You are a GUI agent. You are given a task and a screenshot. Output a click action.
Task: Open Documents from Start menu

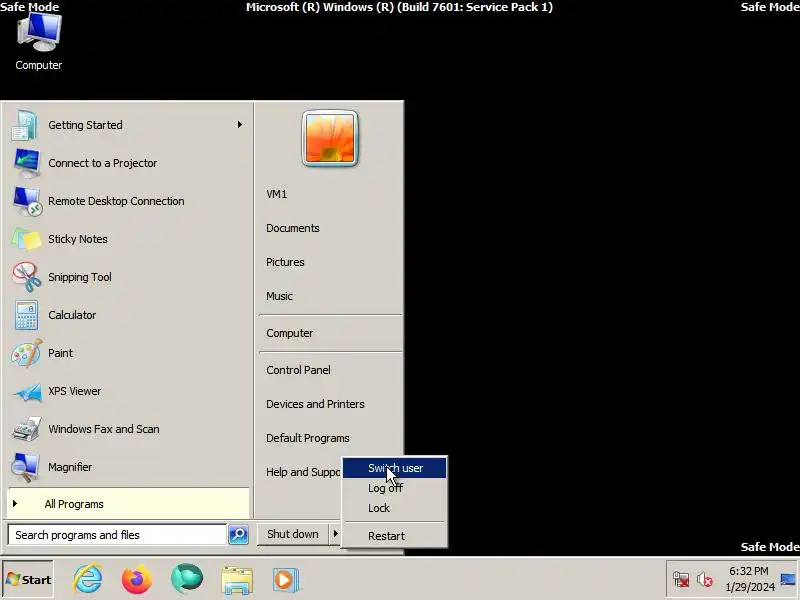(293, 228)
